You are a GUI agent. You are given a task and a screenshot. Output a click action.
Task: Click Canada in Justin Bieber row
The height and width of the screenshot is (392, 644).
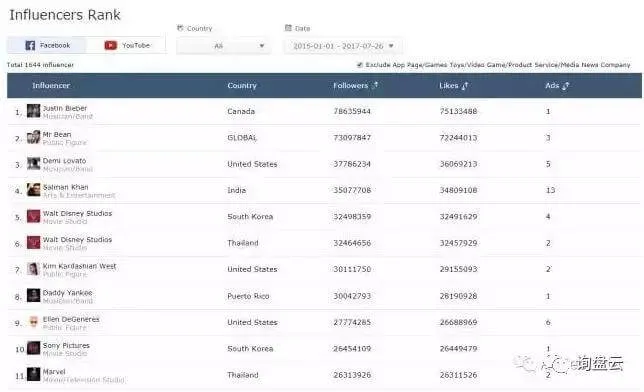coord(241,111)
